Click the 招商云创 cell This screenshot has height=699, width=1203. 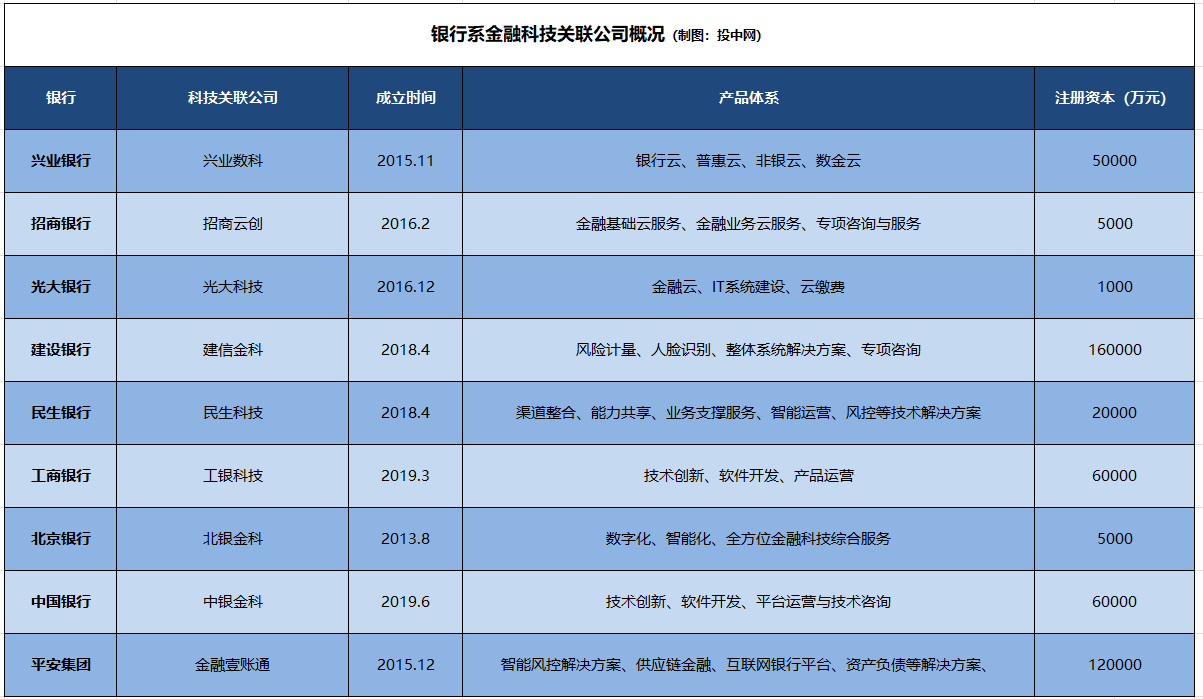point(233,224)
